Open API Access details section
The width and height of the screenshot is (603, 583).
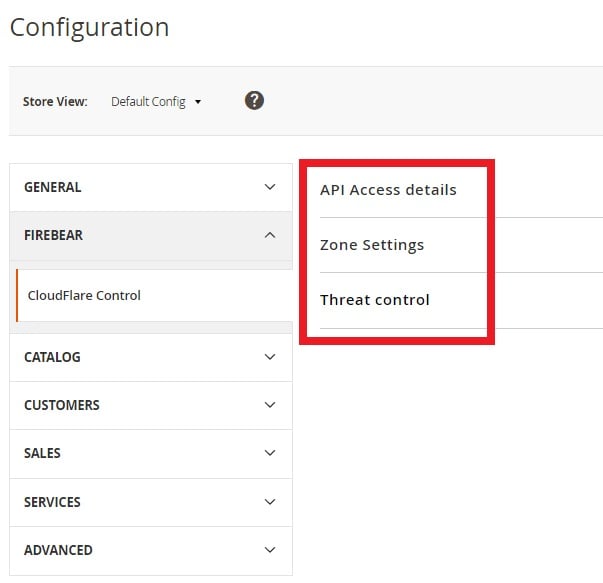(x=388, y=190)
